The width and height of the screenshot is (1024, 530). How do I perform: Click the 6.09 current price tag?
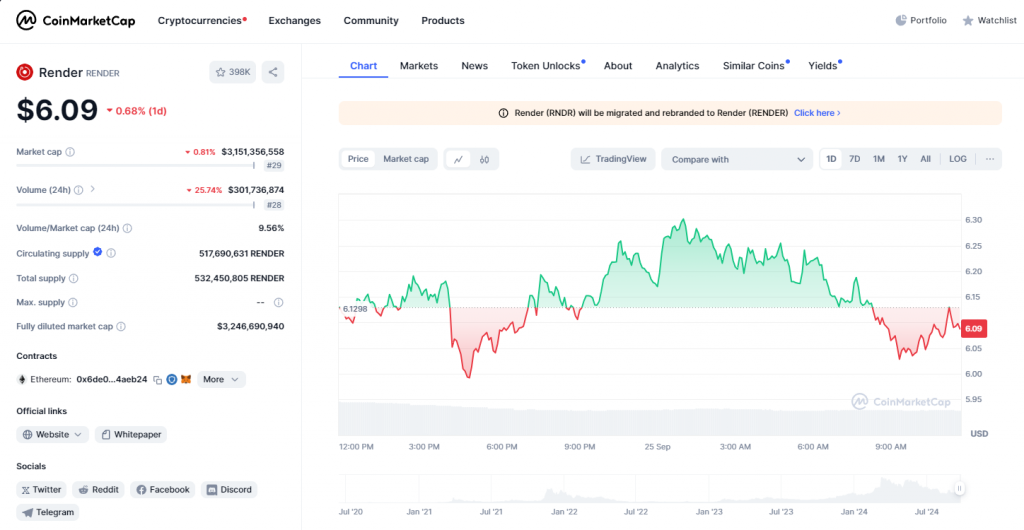pyautogui.click(x=974, y=329)
